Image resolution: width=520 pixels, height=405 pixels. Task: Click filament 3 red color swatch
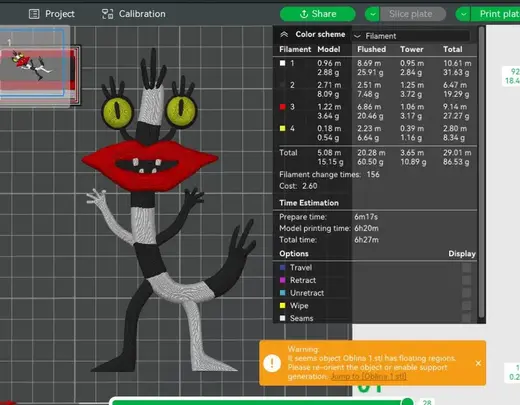283,107
